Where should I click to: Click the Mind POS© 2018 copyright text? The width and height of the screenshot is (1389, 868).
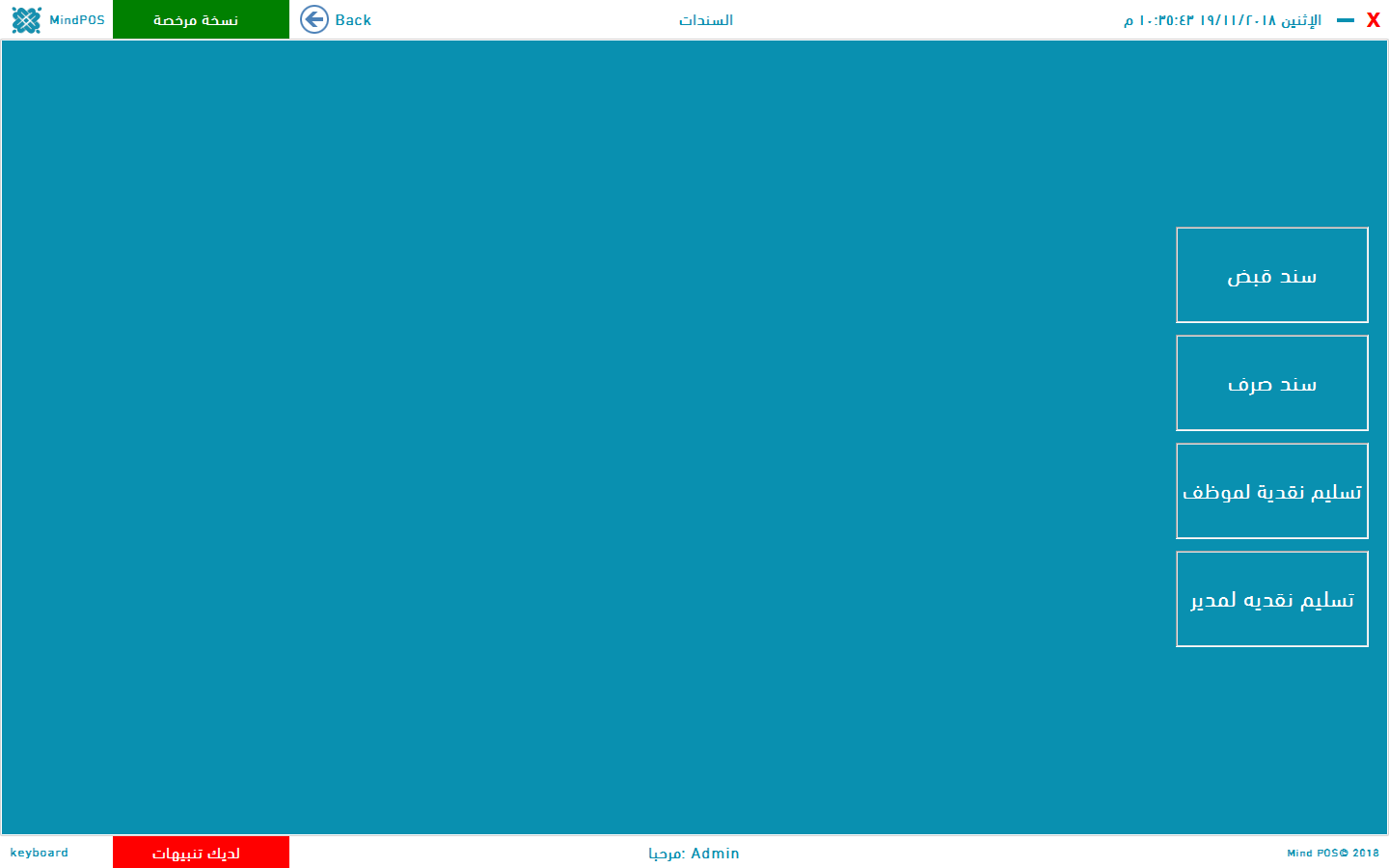(x=1332, y=854)
